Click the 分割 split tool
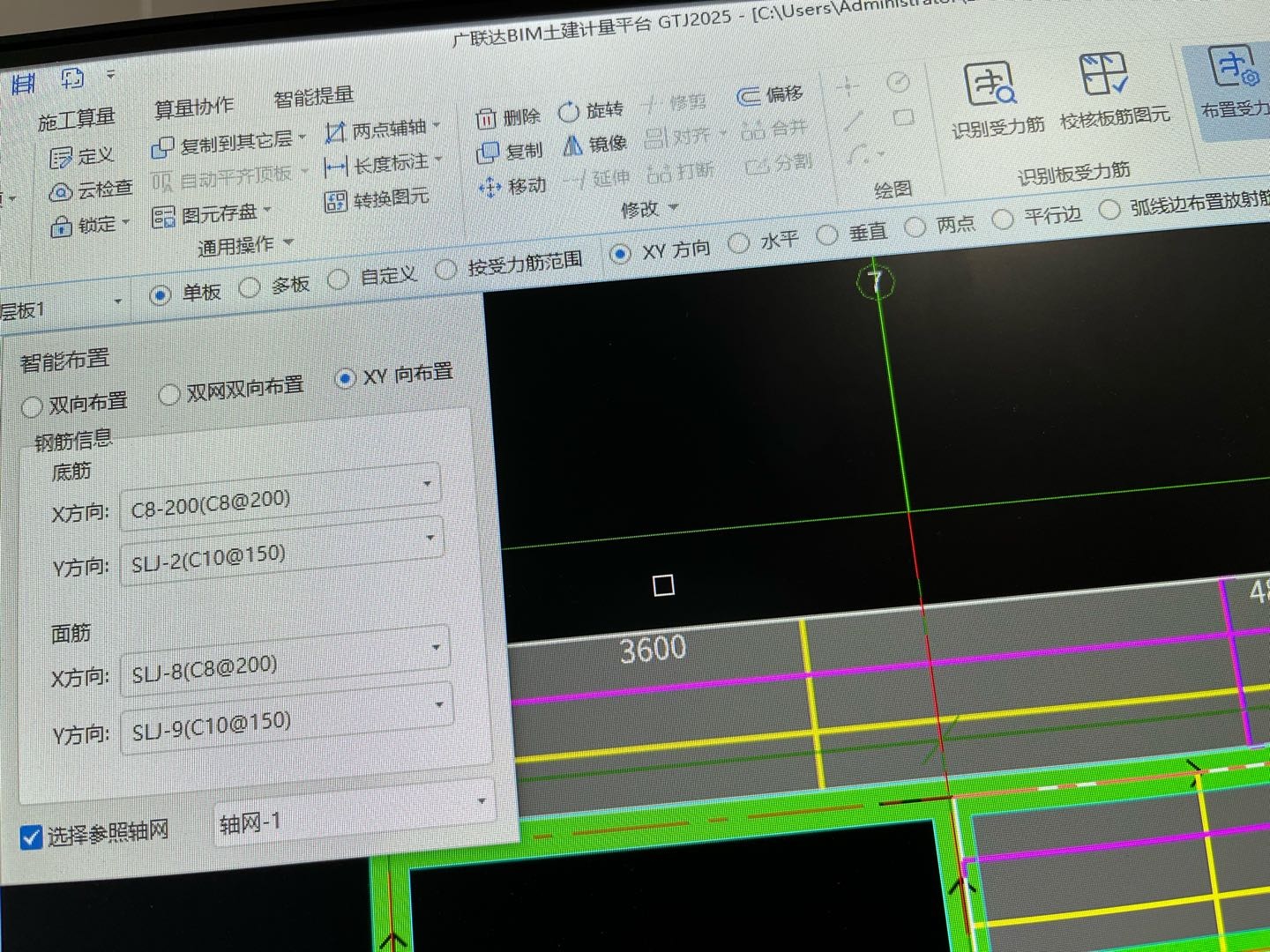 778,164
